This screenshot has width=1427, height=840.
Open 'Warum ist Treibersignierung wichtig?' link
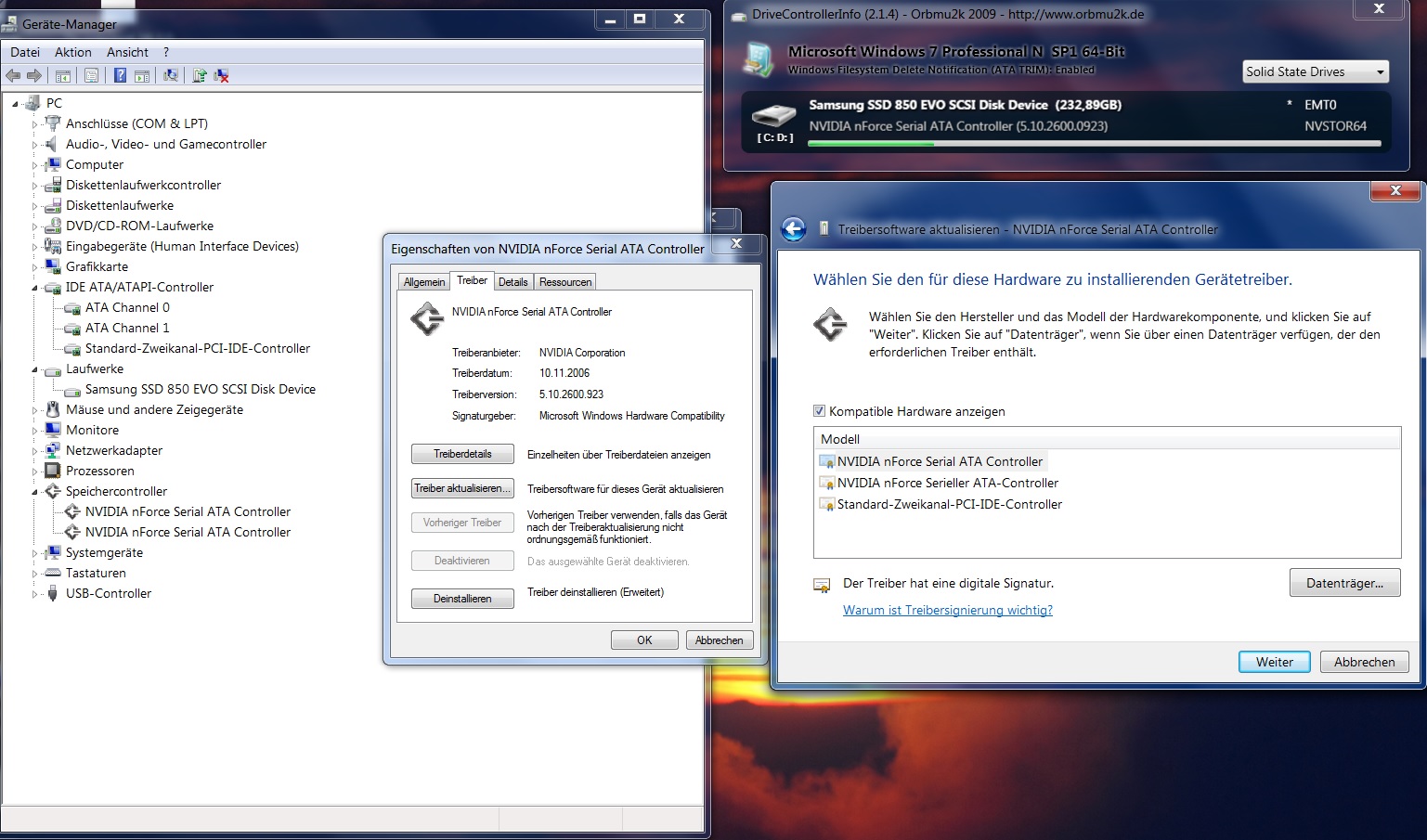tap(947, 610)
